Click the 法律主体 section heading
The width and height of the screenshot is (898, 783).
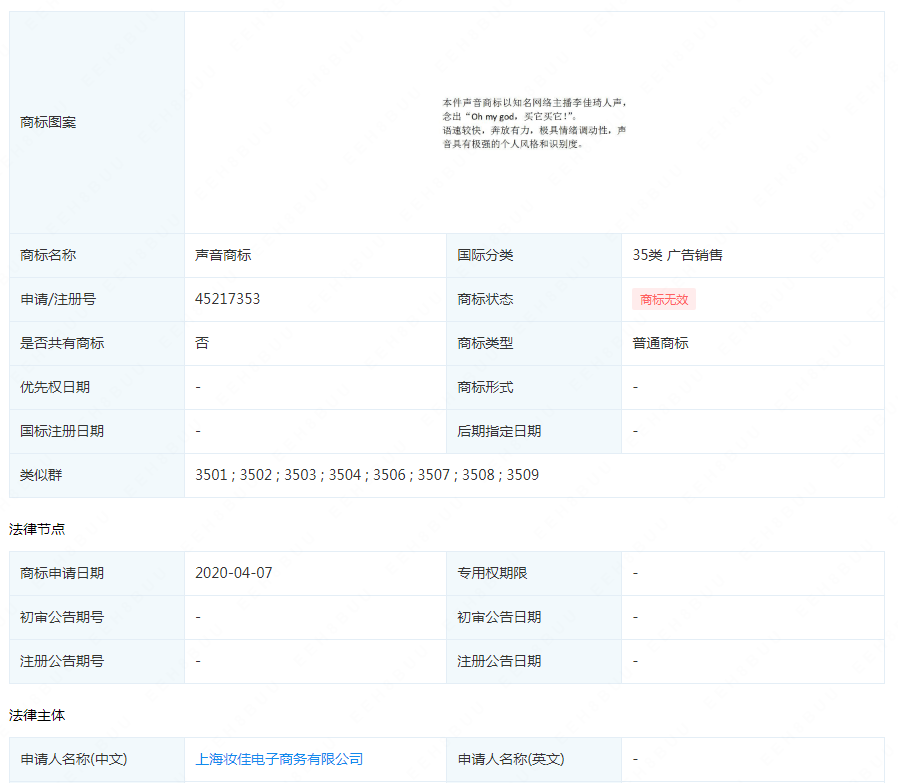pyautogui.click(x=38, y=715)
